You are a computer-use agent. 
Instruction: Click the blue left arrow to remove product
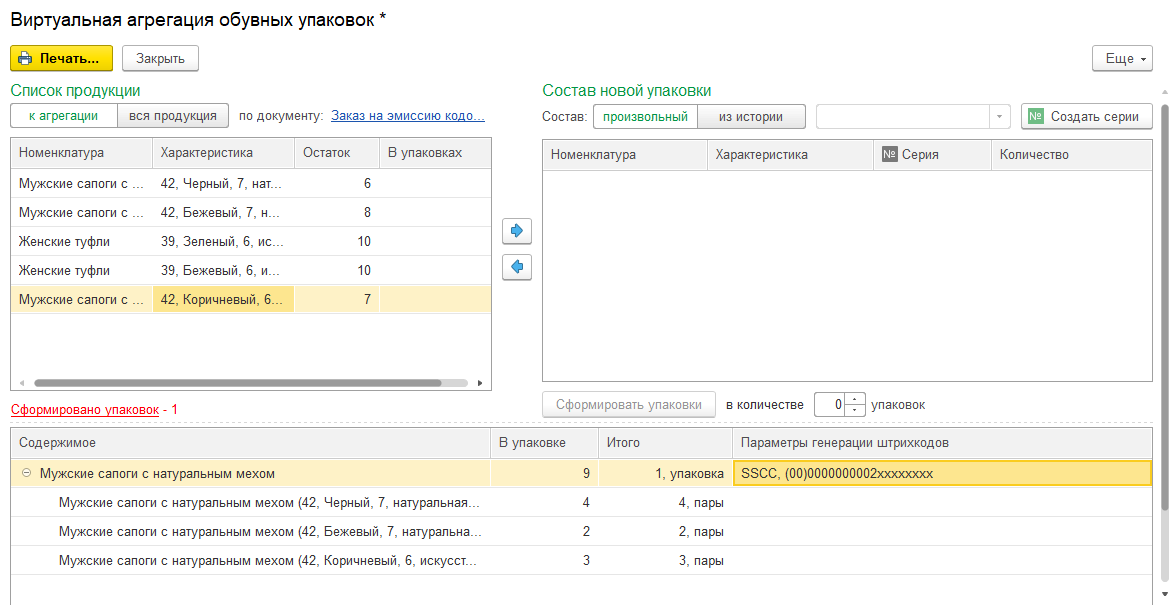click(516, 266)
